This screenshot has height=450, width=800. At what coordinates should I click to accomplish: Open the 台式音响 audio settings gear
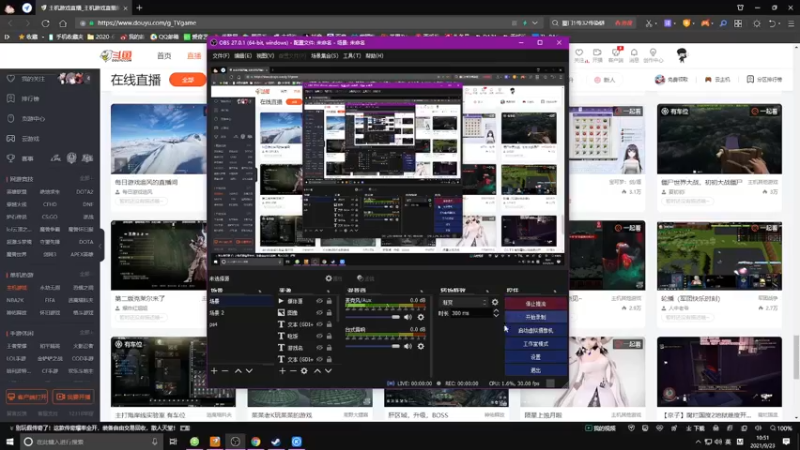420,346
